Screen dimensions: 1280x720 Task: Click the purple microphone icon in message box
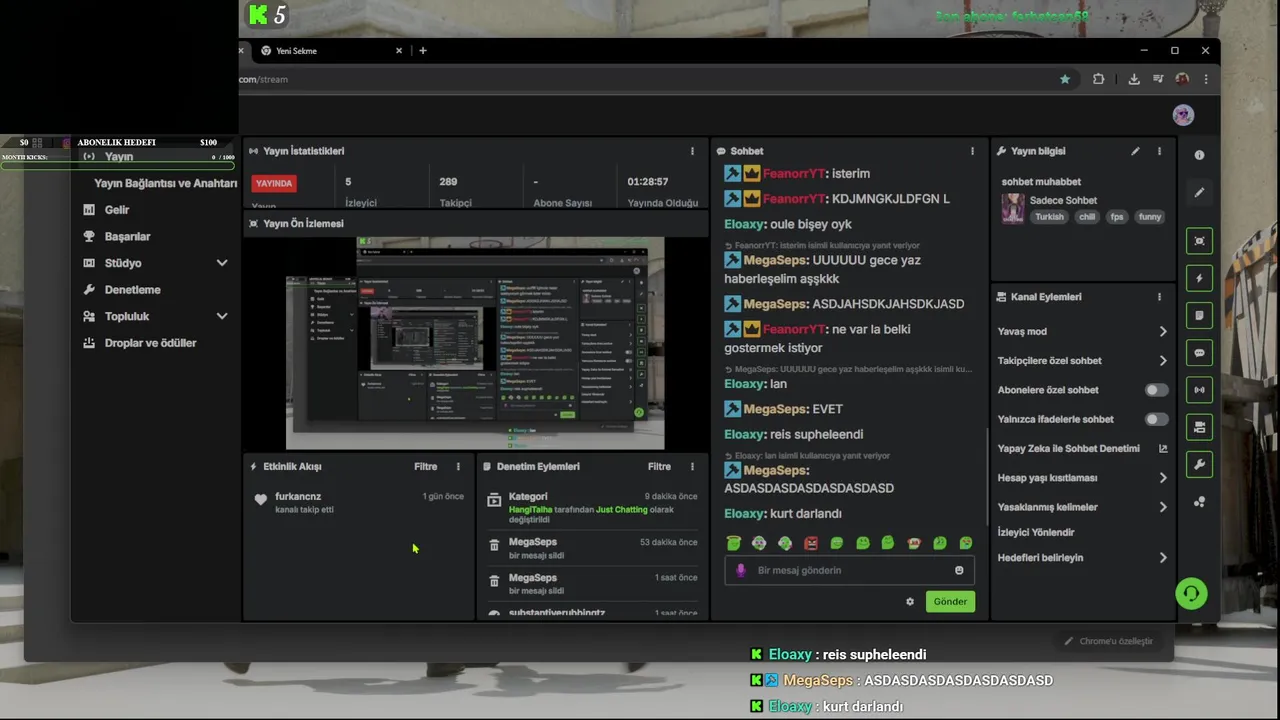(741, 570)
